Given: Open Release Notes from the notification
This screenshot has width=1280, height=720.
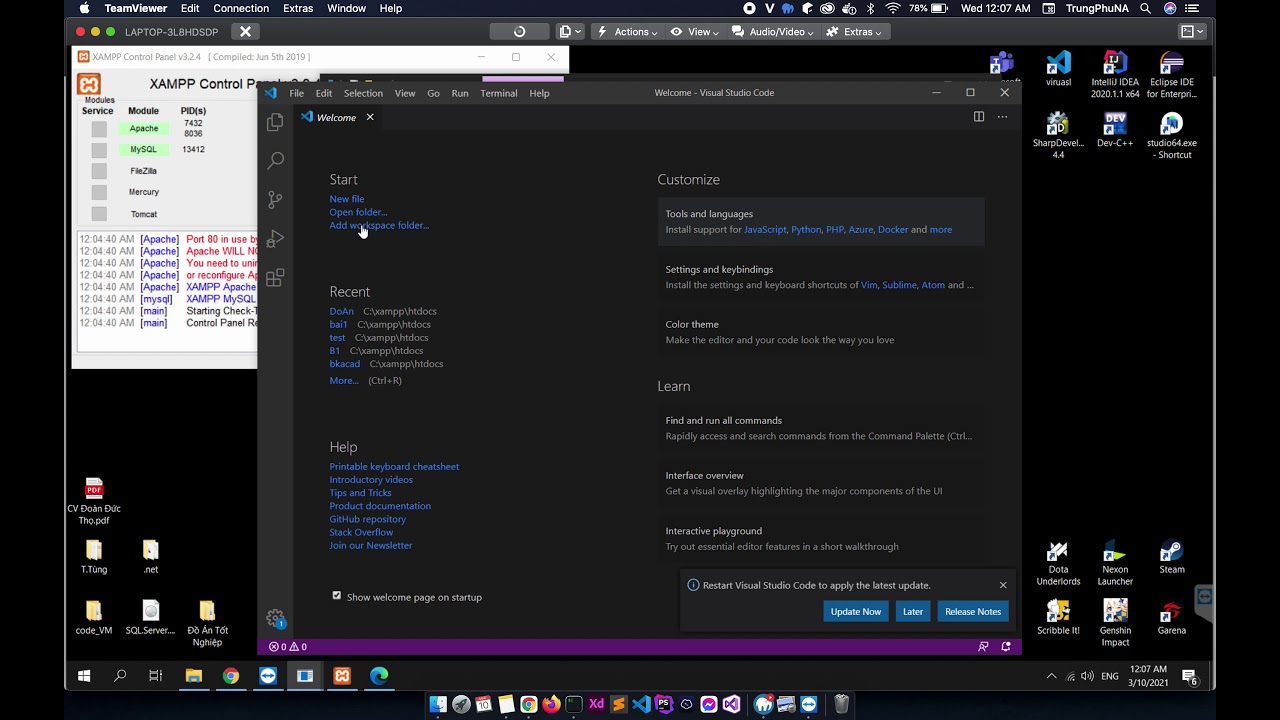Looking at the screenshot, I should [973, 611].
